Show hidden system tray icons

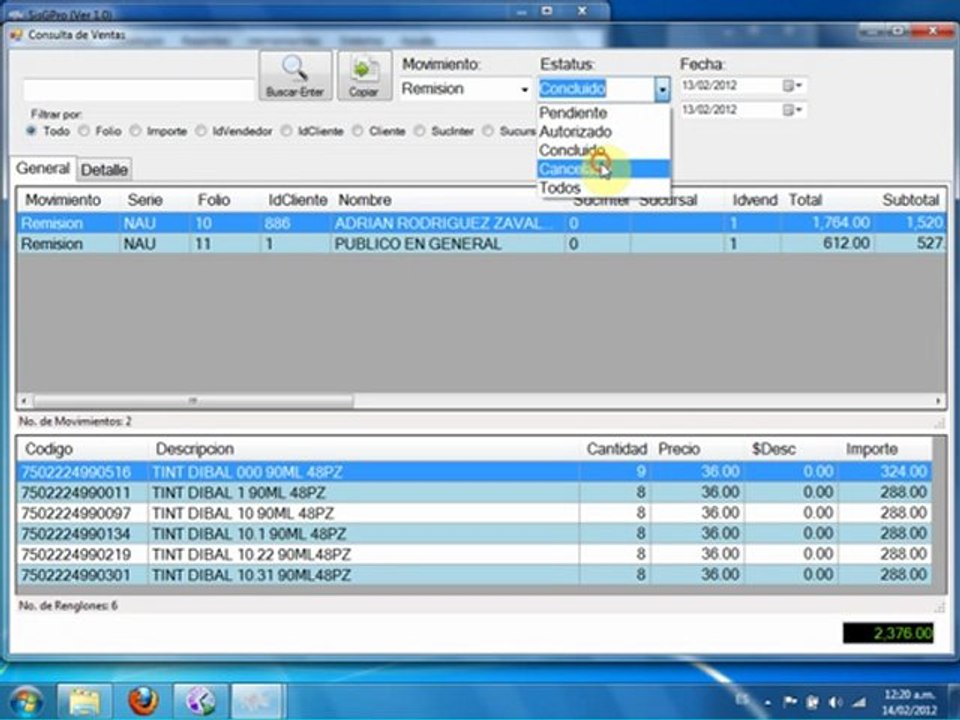768,703
